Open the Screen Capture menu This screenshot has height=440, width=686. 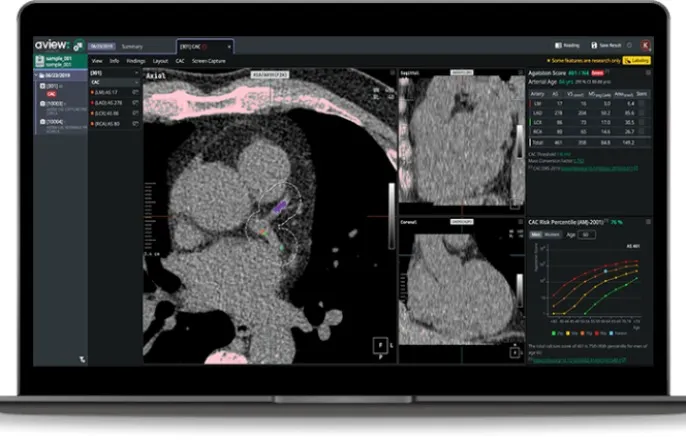[209, 61]
